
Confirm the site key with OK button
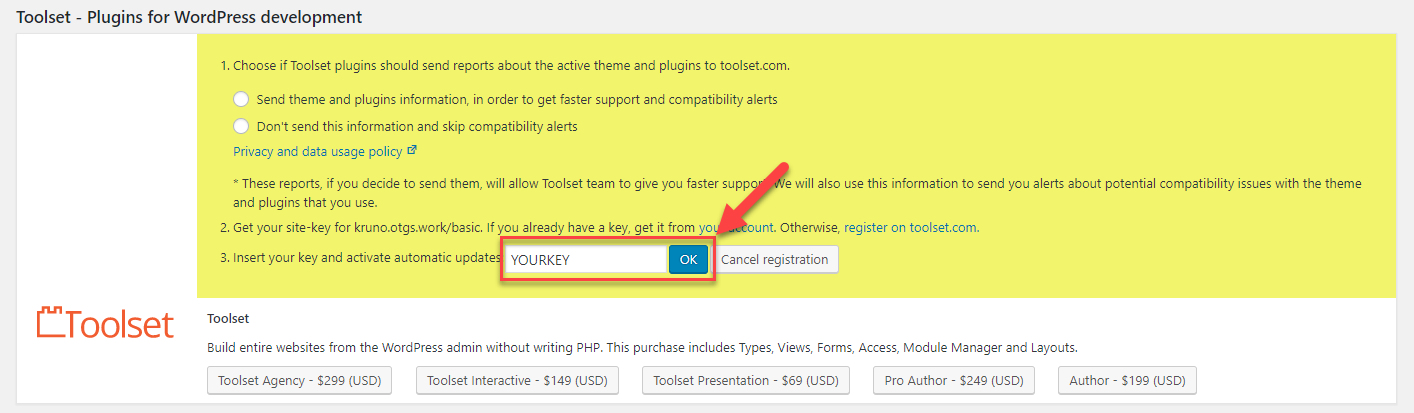pos(688,259)
